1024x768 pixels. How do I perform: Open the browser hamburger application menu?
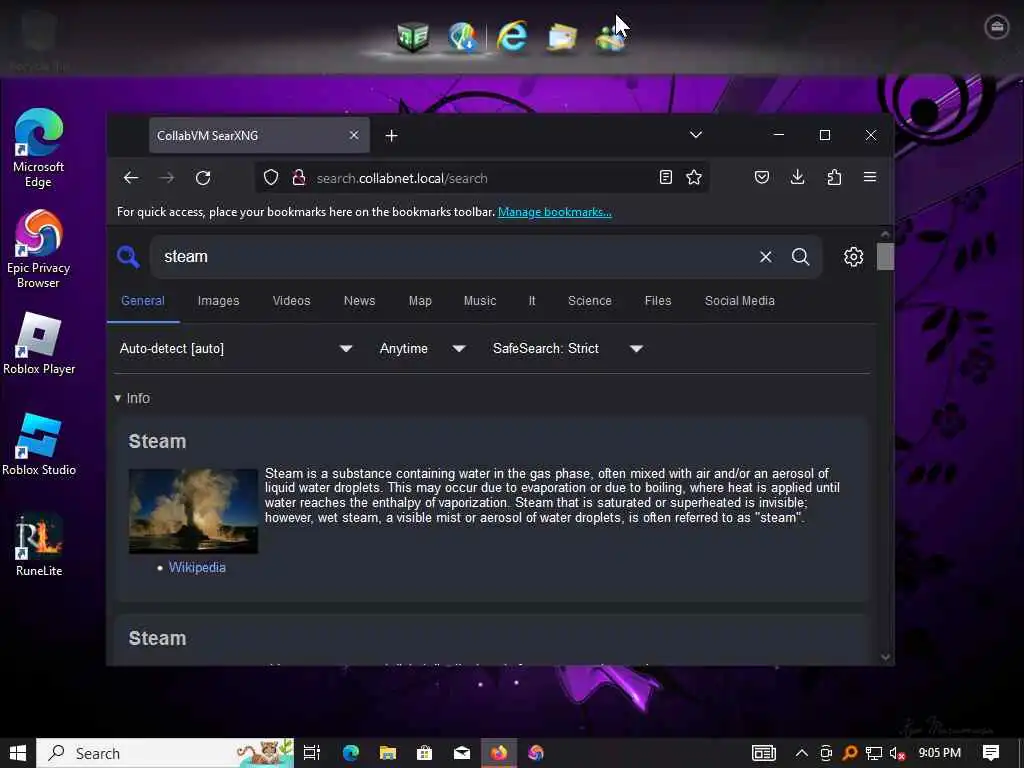click(870, 177)
